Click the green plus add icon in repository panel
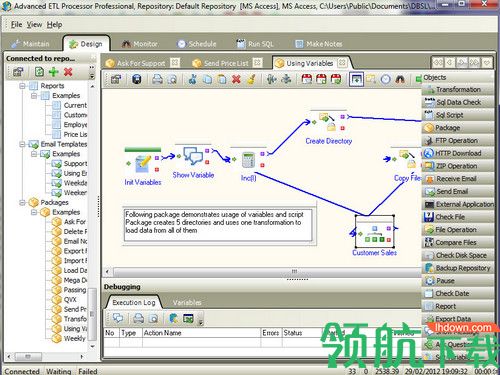The image size is (500, 375). [53, 72]
